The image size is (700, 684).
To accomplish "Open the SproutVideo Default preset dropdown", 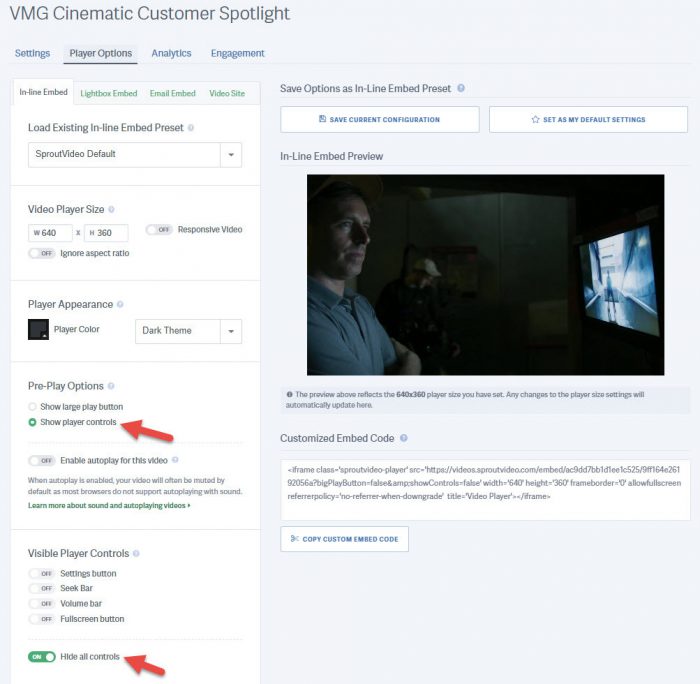I will [x=231, y=155].
